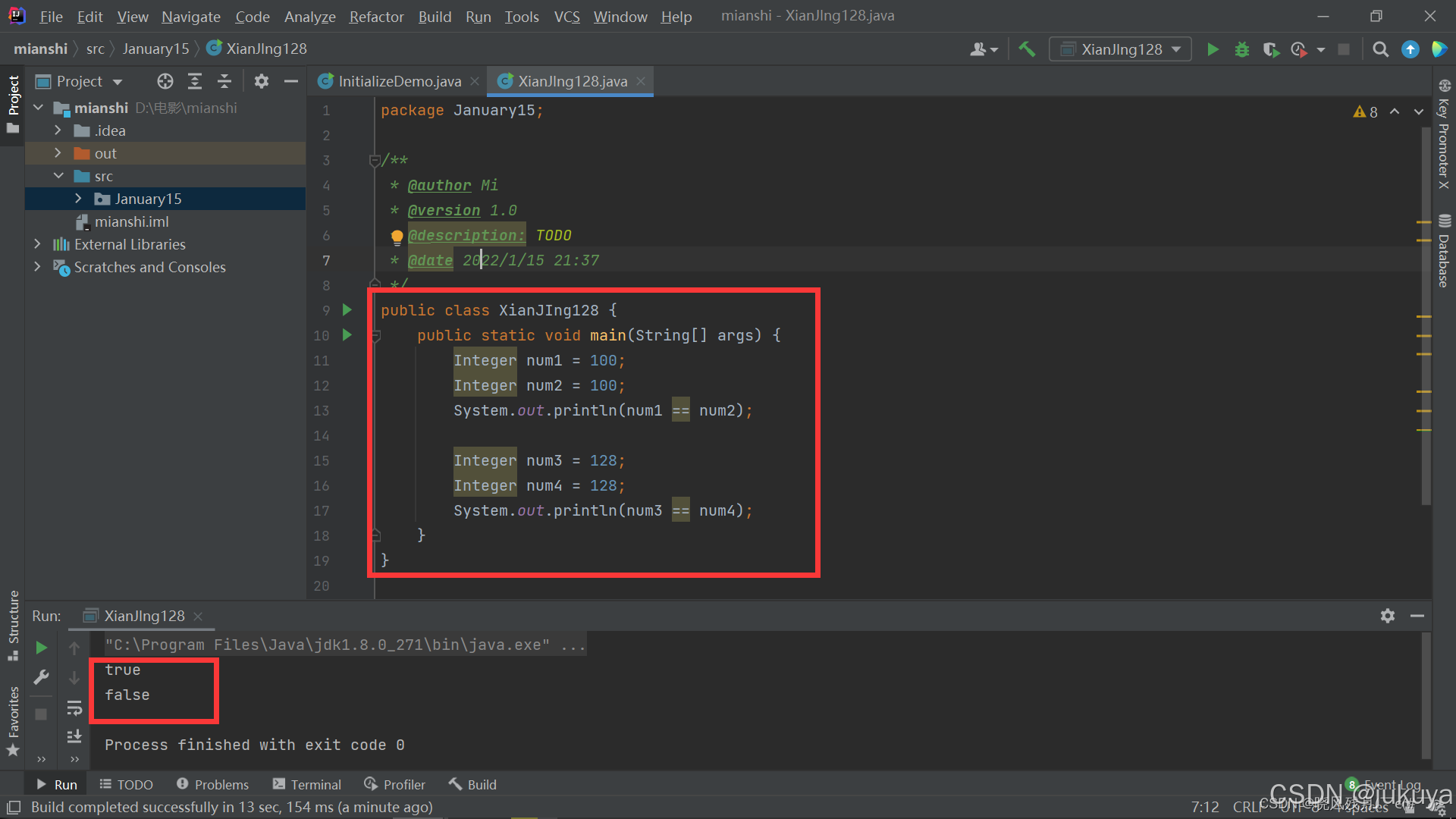Viewport: 1456px width, 819px height.
Task: Click the warnings count indicator in the editor
Action: point(1366,111)
